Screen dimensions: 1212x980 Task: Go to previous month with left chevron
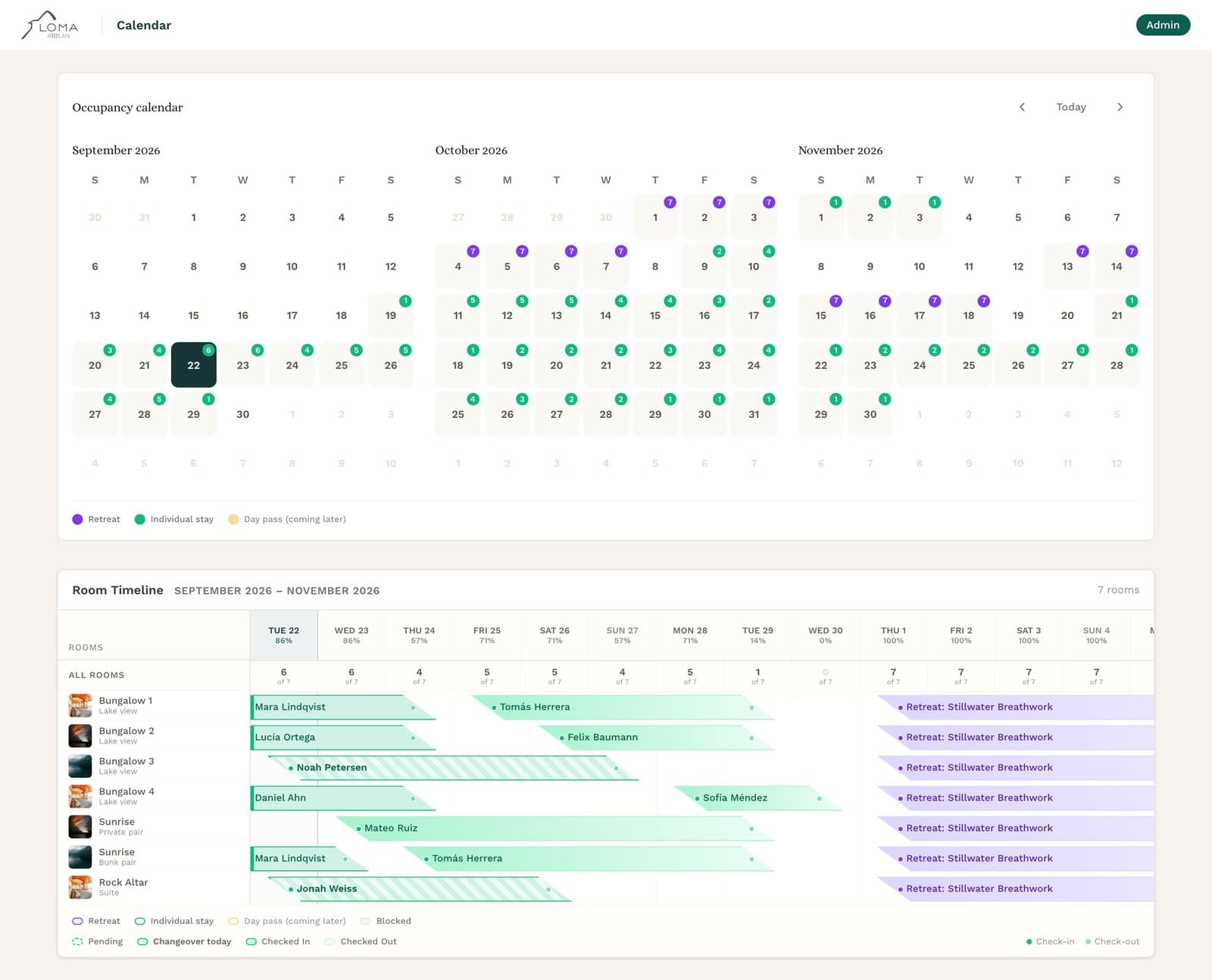pyautogui.click(x=1022, y=107)
